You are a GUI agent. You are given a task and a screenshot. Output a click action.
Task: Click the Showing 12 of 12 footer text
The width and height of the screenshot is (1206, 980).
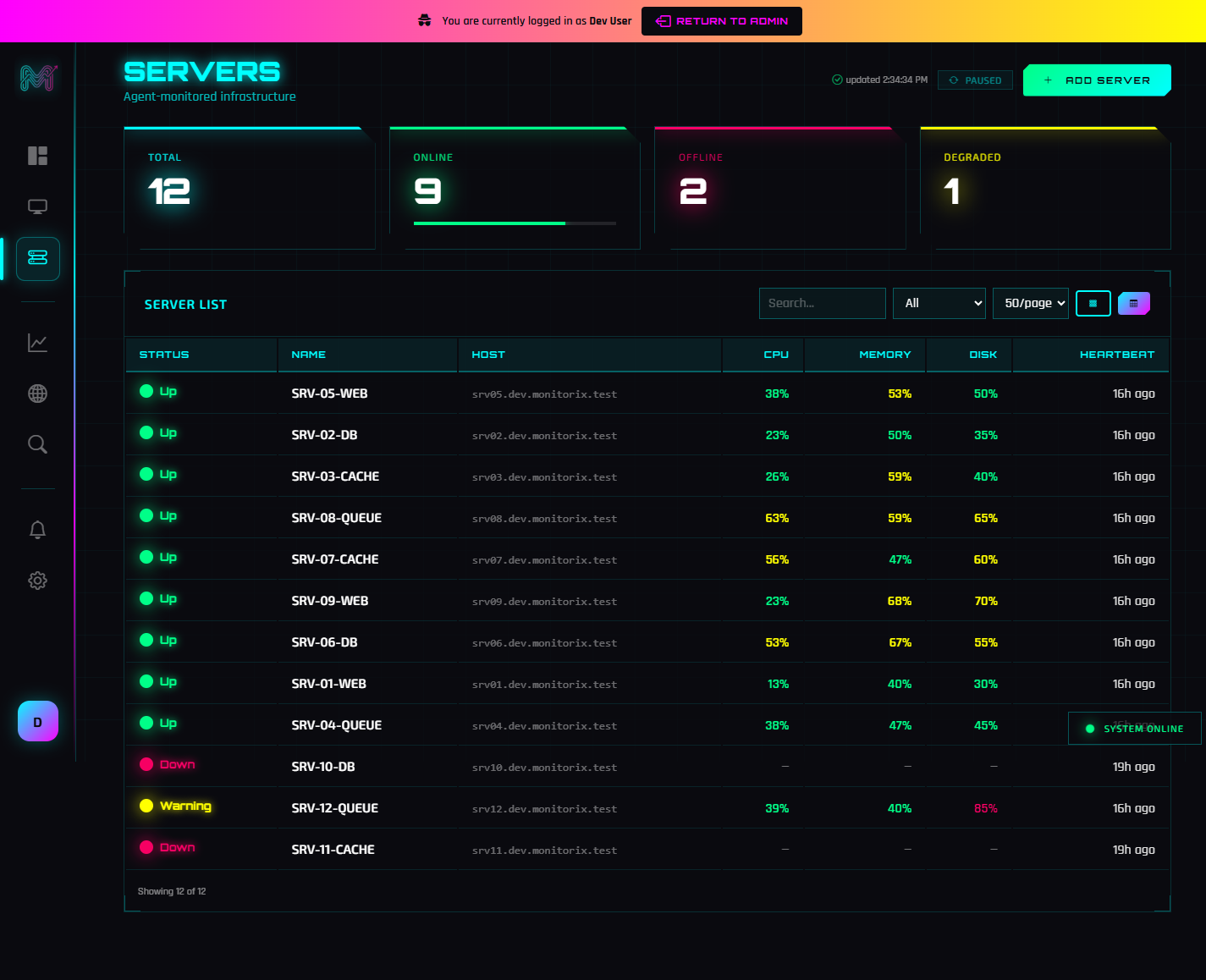172,891
